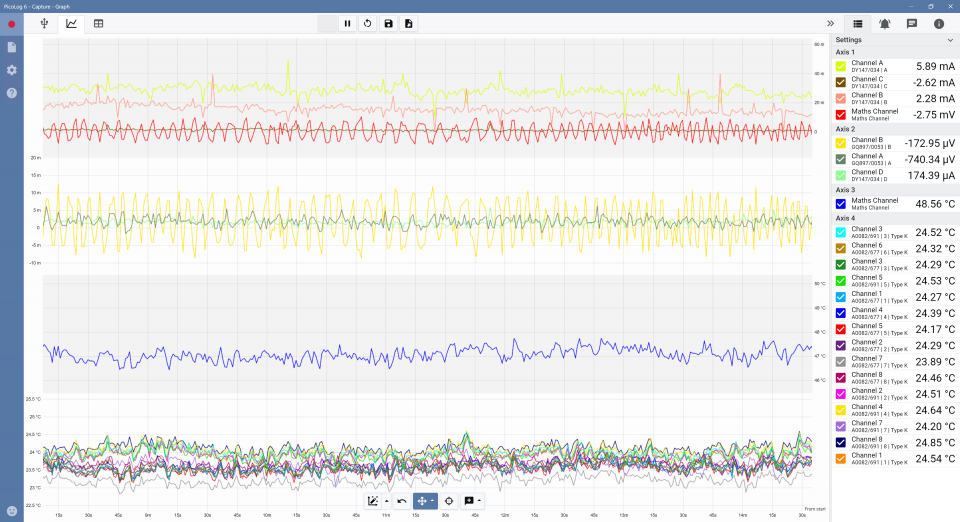This screenshot has height=522, width=960.
Task: Open the Devices view with USB icon
Action: coord(44,23)
